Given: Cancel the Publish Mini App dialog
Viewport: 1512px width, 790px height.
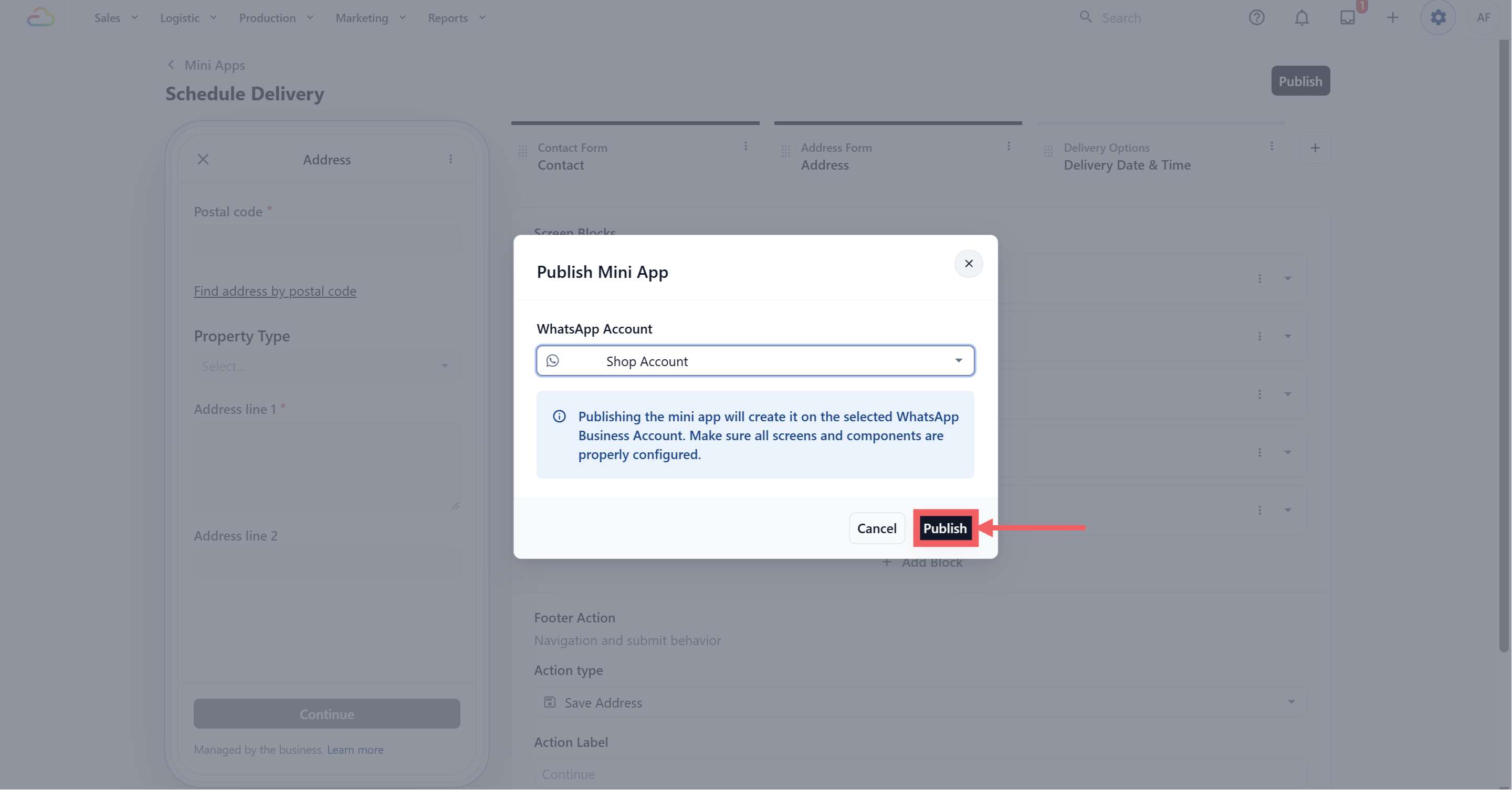Looking at the screenshot, I should (x=877, y=528).
